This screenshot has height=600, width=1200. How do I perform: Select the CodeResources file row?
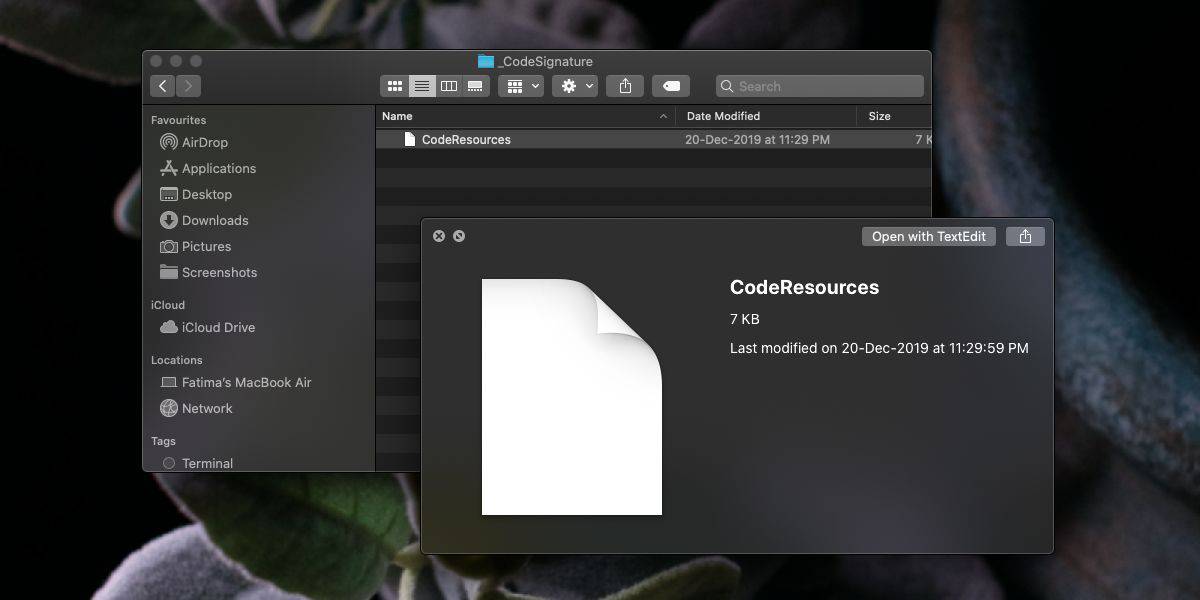tap(653, 140)
